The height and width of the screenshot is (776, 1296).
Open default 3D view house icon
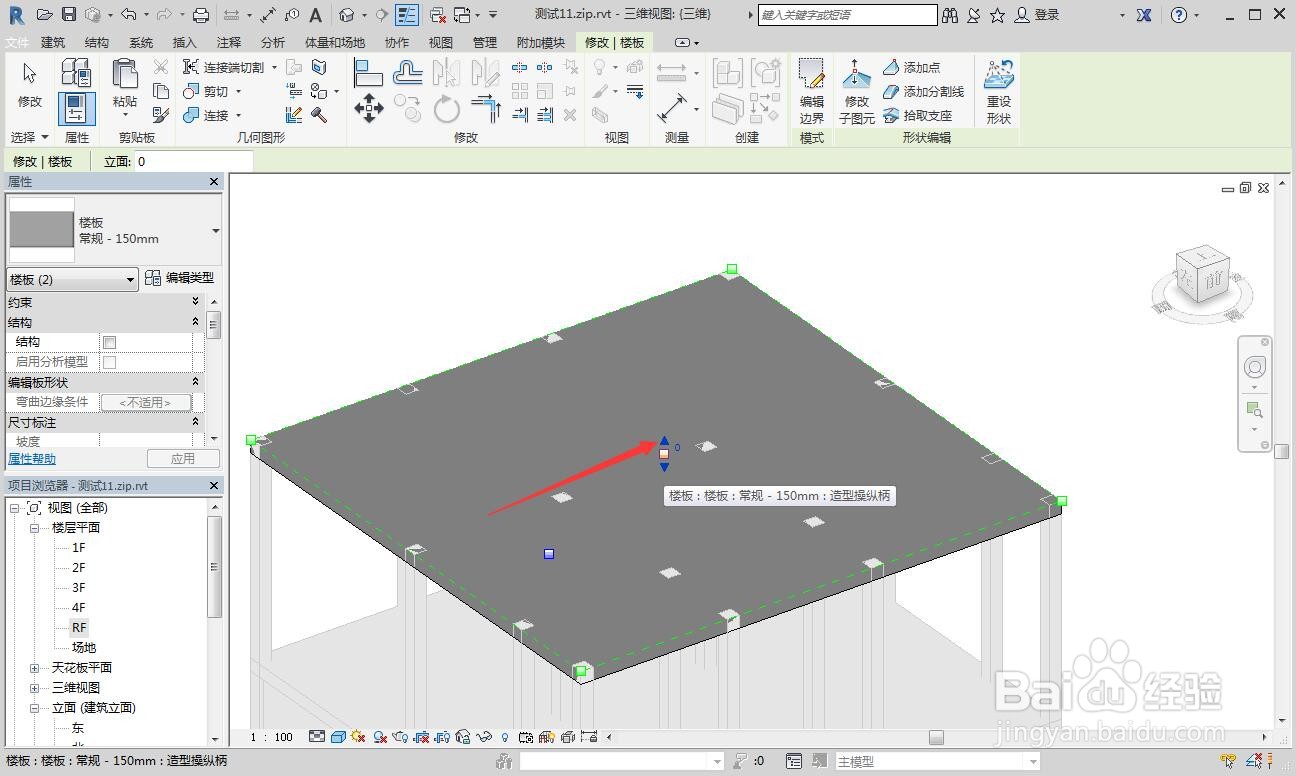click(346, 15)
